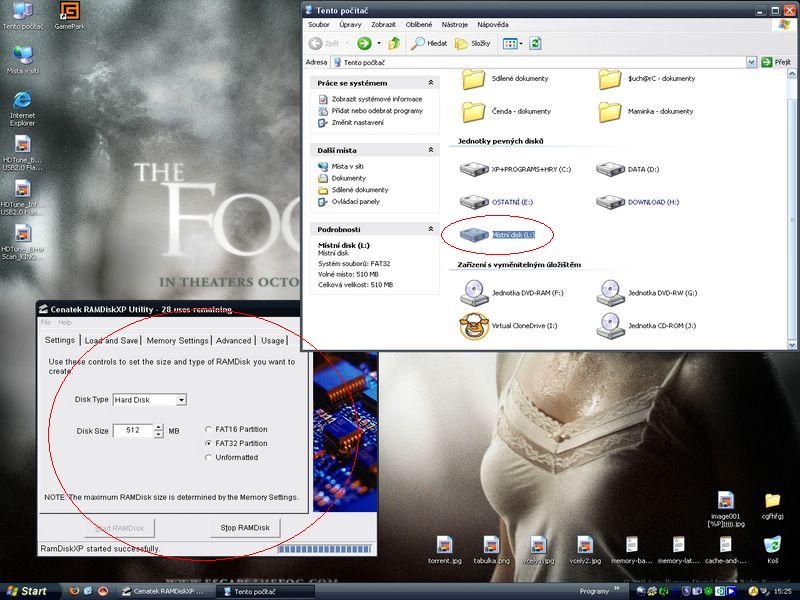This screenshot has height=600, width=800.
Task: Click the Disk Size stepper arrows
Action: pyautogui.click(x=159, y=431)
